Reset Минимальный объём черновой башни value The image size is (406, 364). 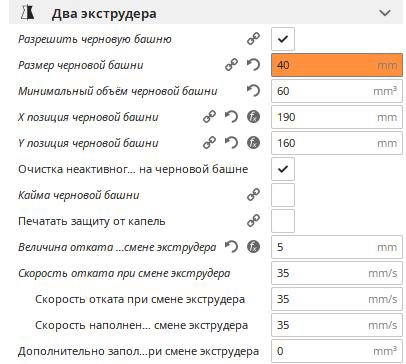[x=253, y=91]
